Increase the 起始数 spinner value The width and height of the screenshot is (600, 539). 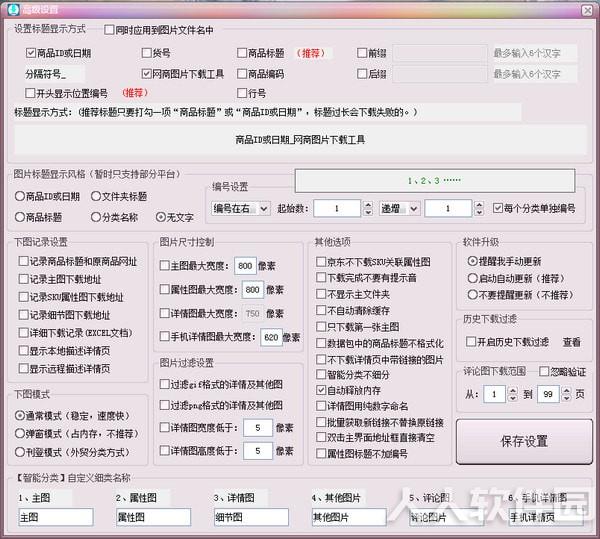coord(368,205)
